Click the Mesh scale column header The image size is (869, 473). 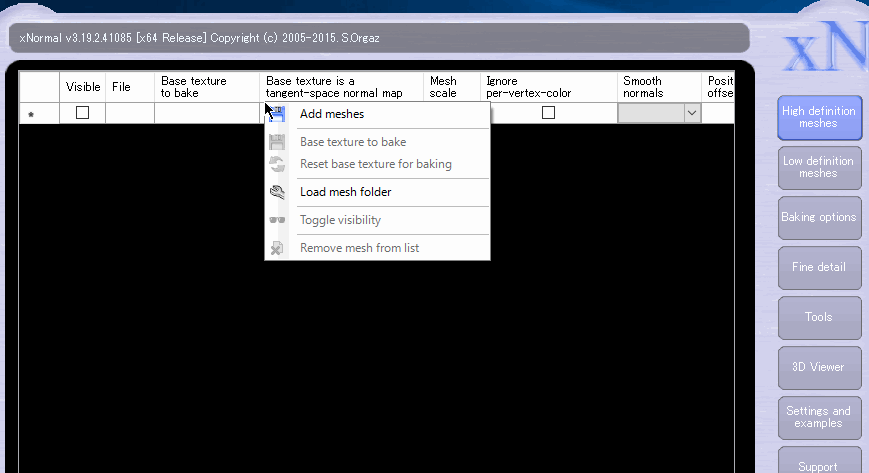click(x=452, y=87)
